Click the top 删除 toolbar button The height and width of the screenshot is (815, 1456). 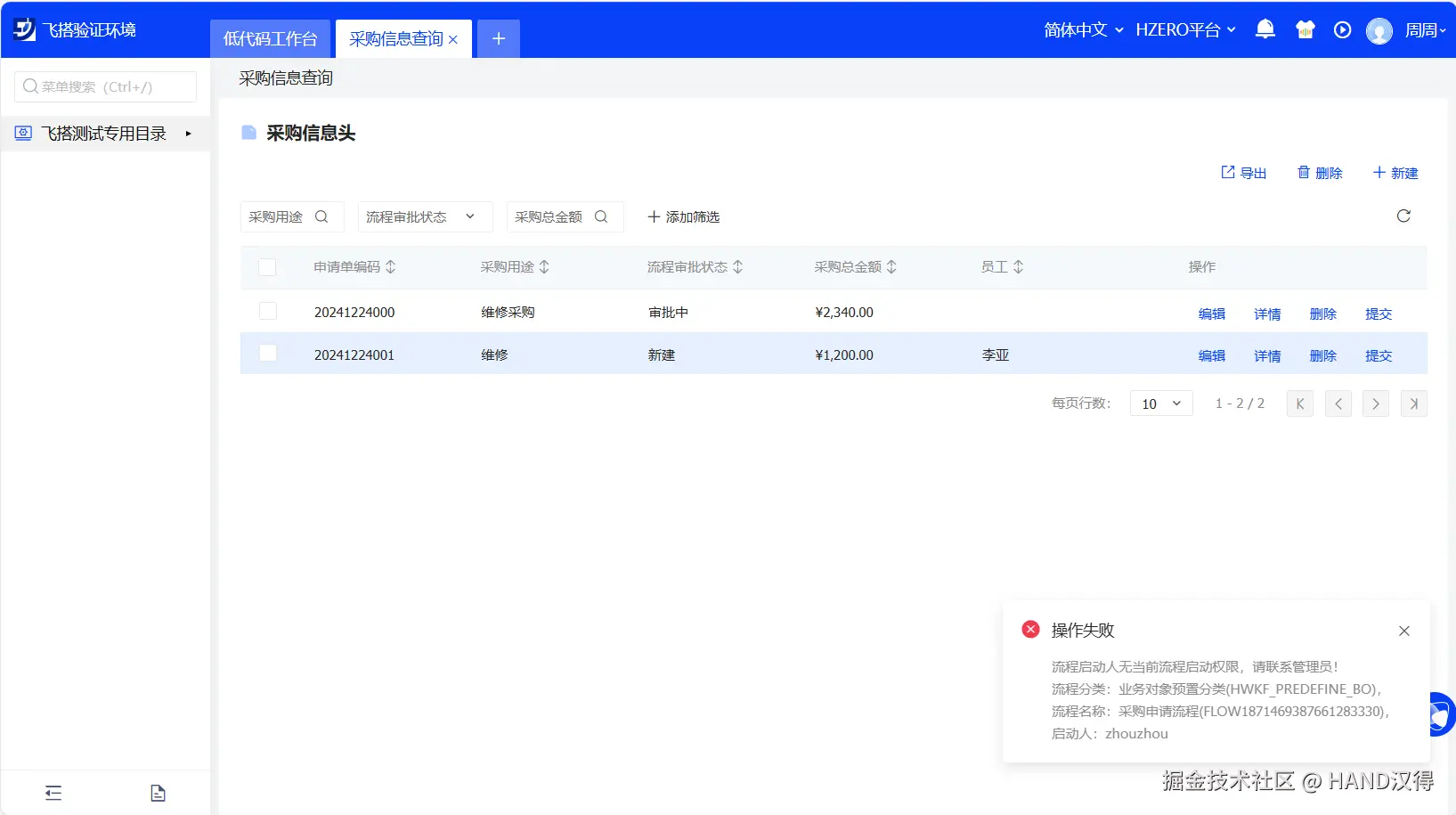point(1320,173)
